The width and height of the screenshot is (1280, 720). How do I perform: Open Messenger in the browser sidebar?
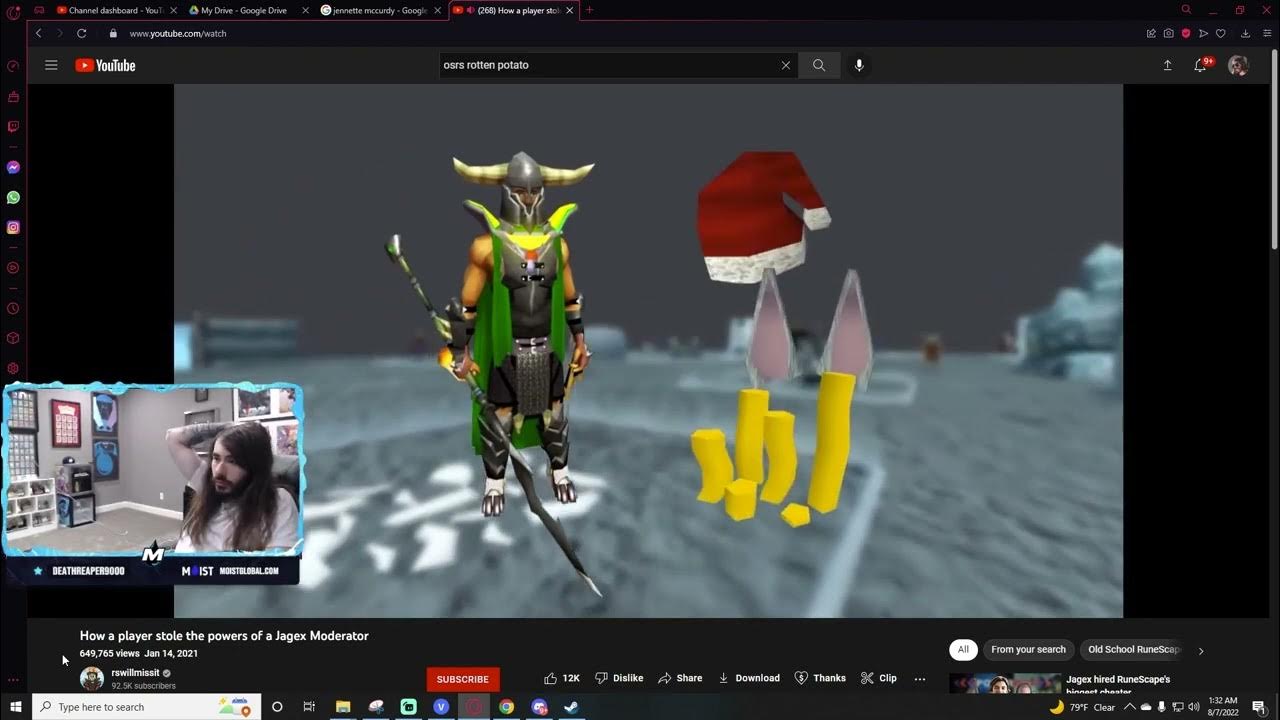point(13,167)
